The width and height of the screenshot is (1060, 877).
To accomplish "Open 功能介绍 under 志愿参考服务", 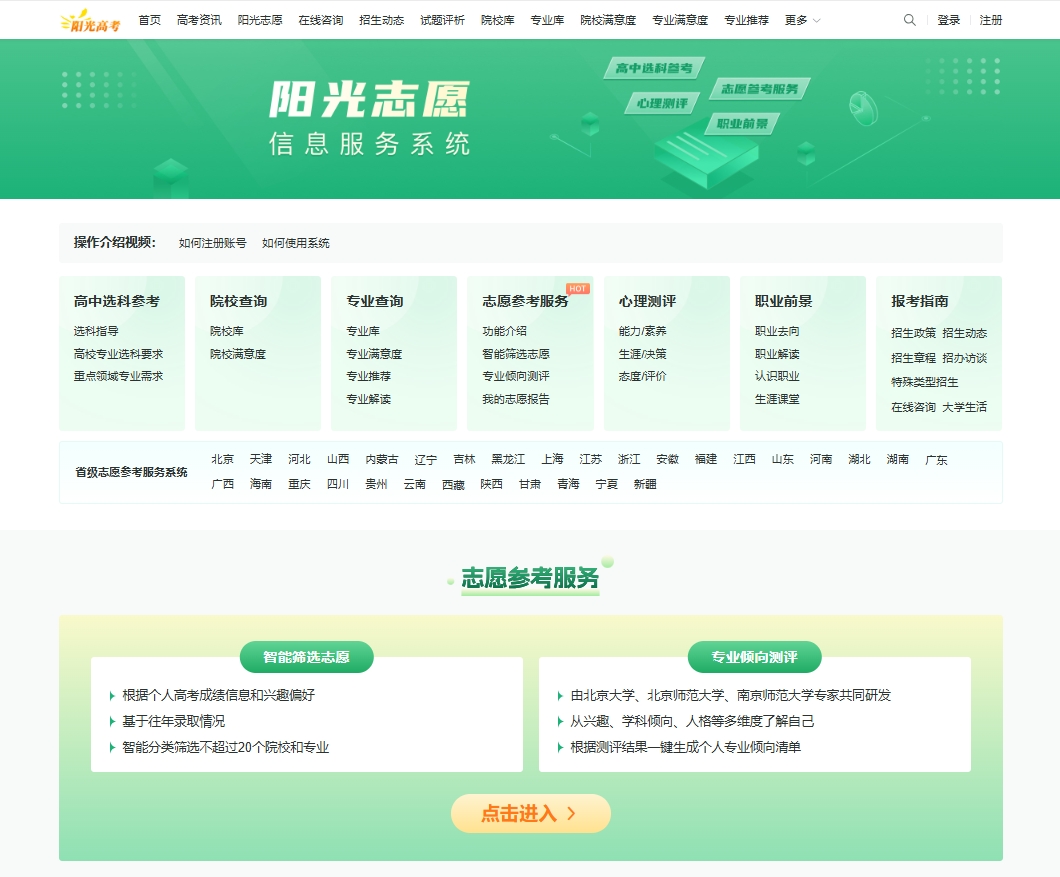I will 504,331.
